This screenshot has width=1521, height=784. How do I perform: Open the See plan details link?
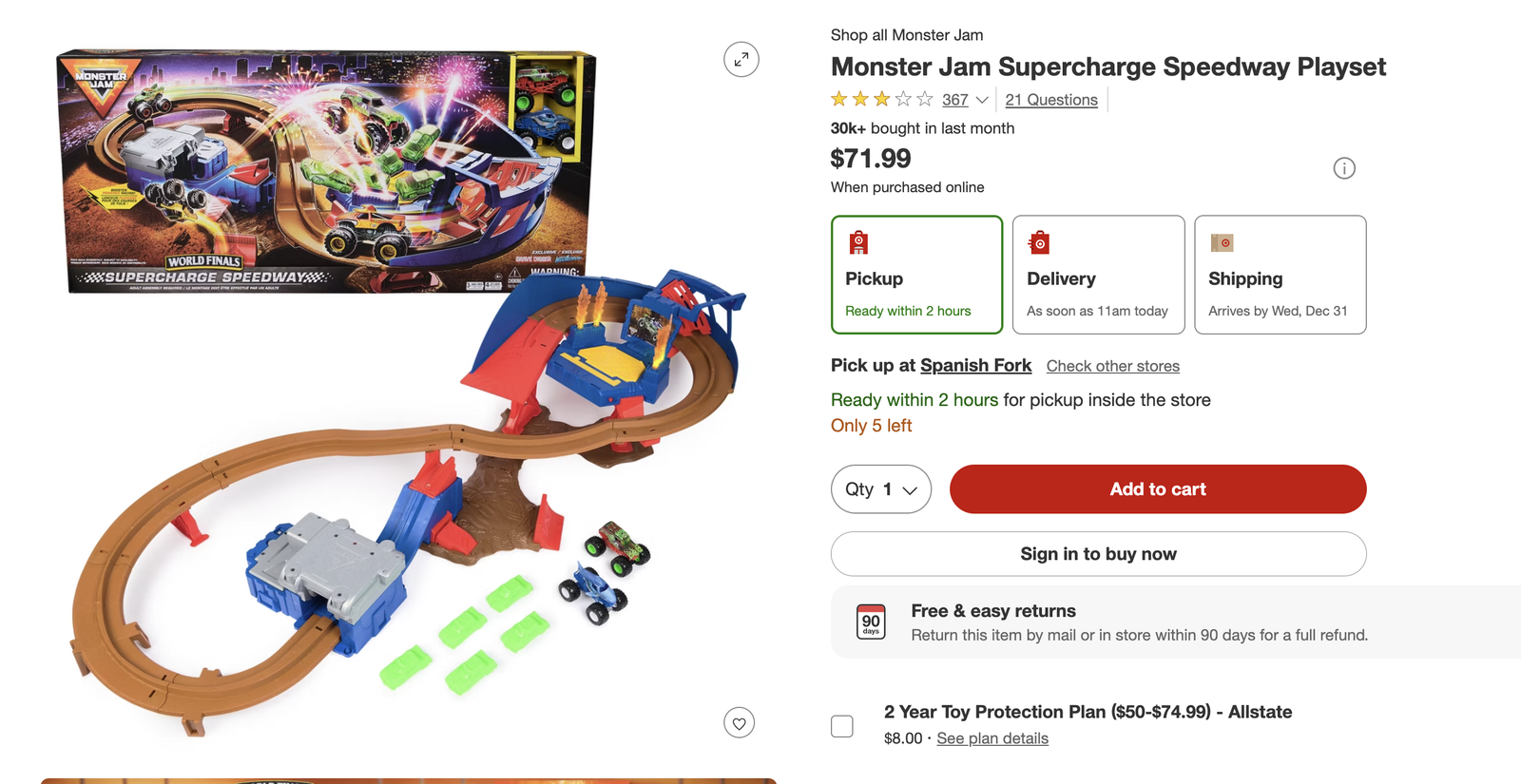tap(992, 738)
